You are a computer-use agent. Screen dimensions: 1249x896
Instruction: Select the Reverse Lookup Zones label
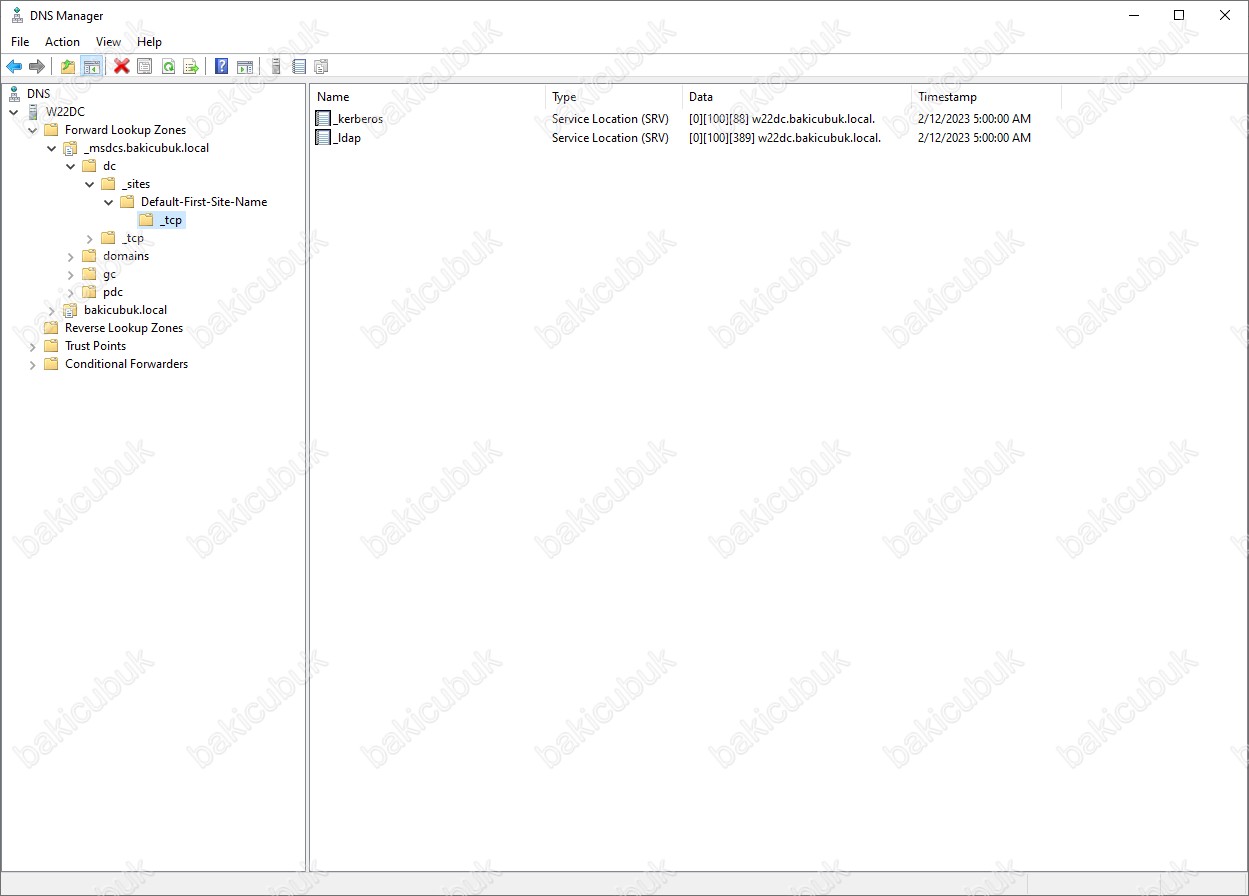coord(124,328)
